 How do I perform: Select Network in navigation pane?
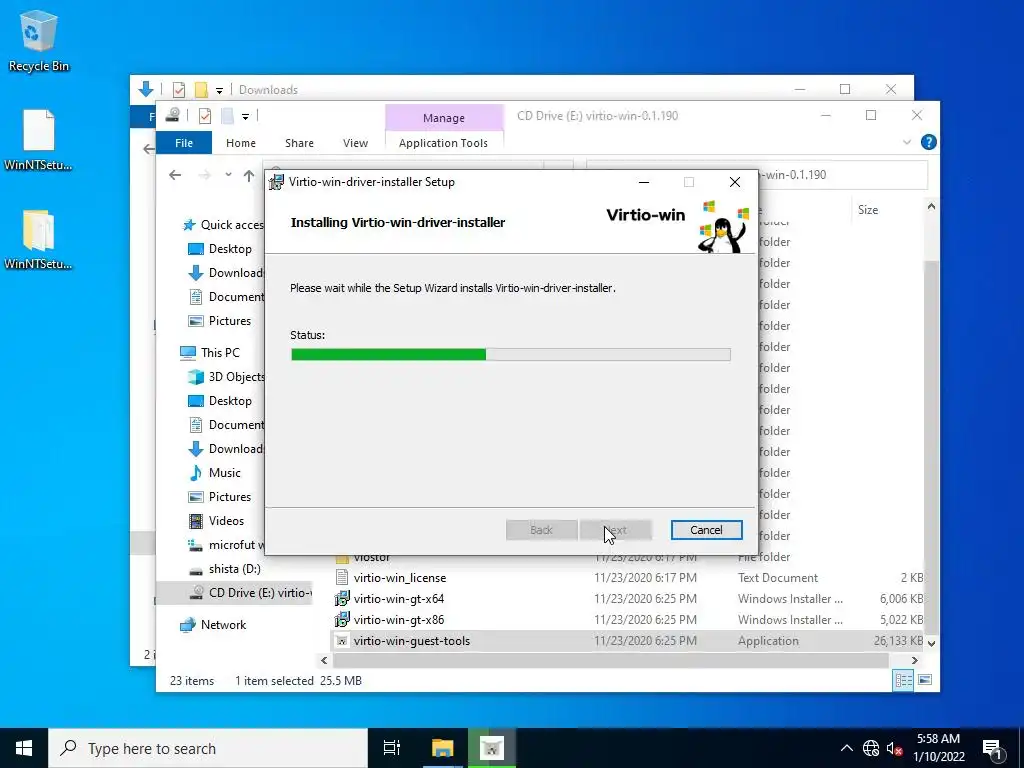[x=213, y=625]
